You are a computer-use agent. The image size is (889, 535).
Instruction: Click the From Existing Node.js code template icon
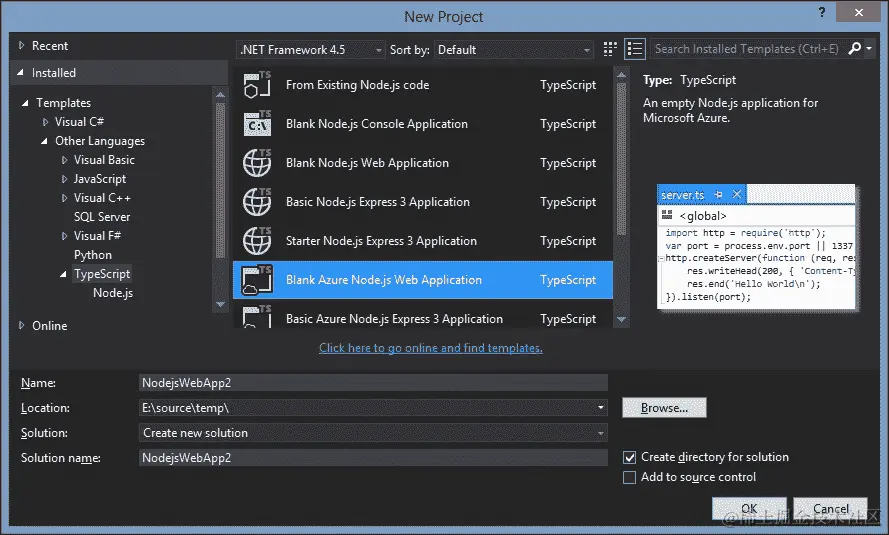point(257,85)
